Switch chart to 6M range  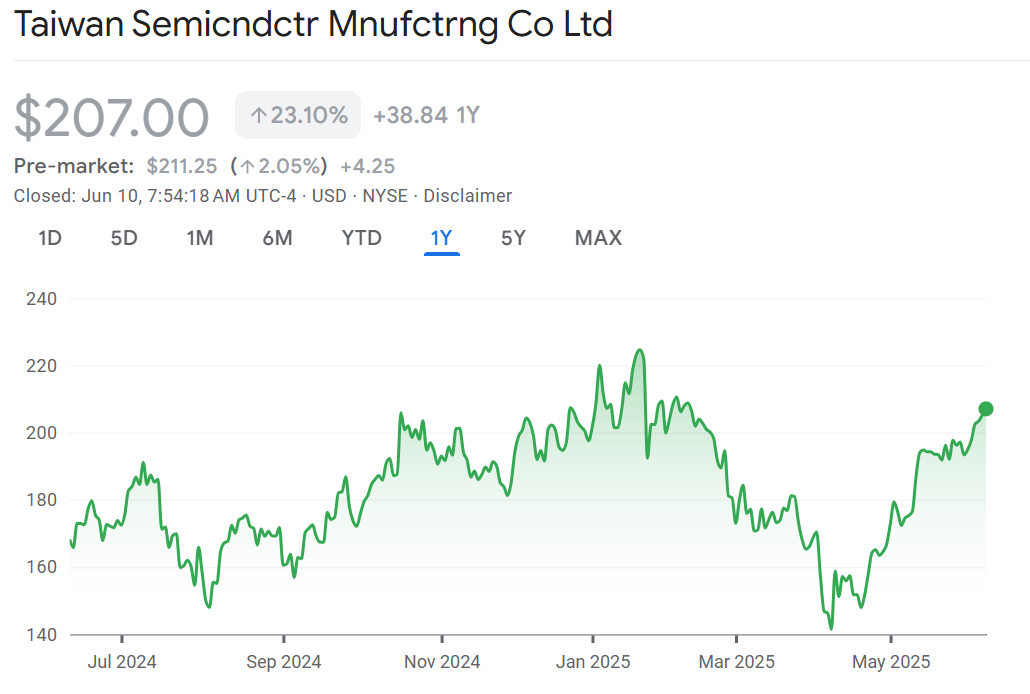[x=277, y=238]
